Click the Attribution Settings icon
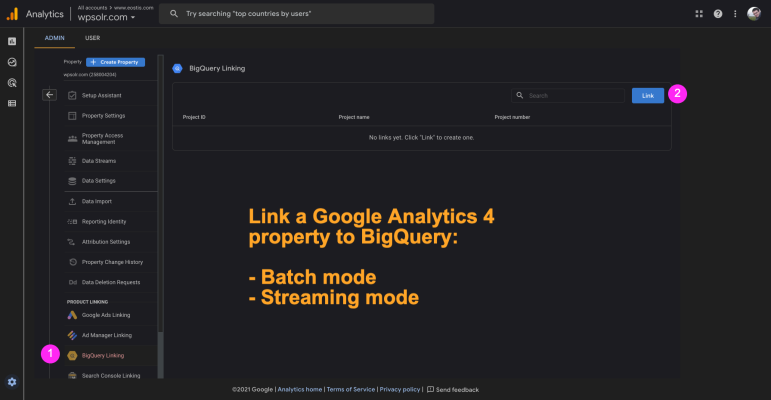Viewport: 771px width, 400px height. [71, 242]
